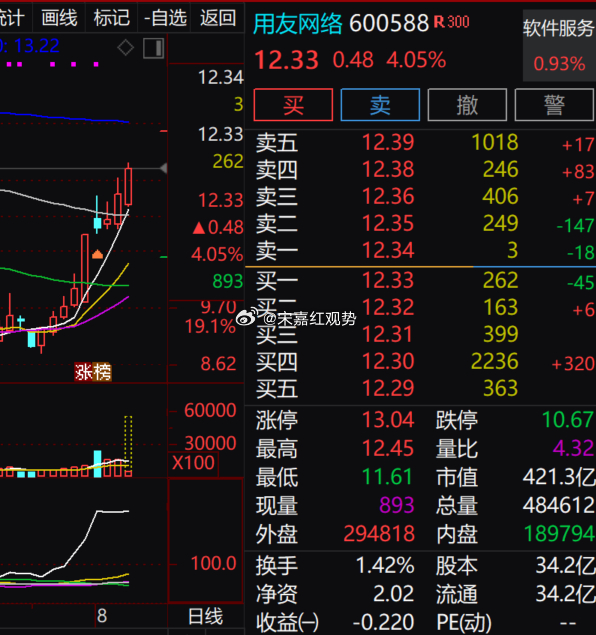Select 买五 price 12.29
Viewport: 596px width, 635px height.
pos(388,388)
